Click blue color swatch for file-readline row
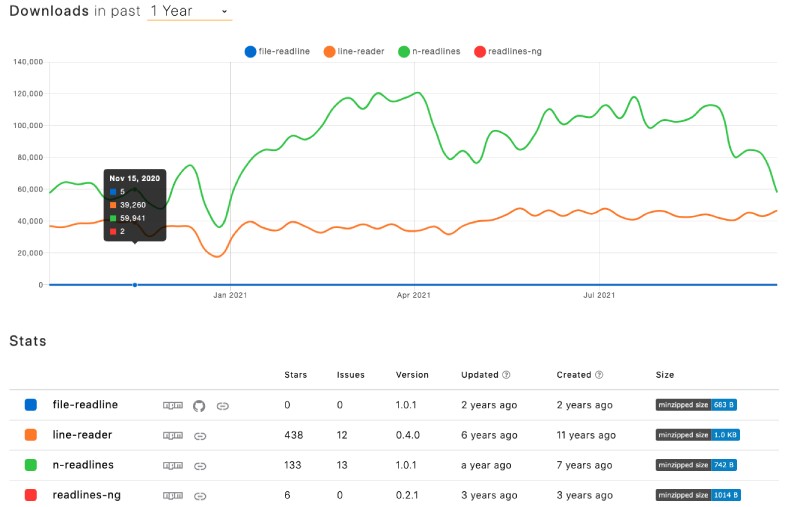800x507 pixels. coord(31,405)
